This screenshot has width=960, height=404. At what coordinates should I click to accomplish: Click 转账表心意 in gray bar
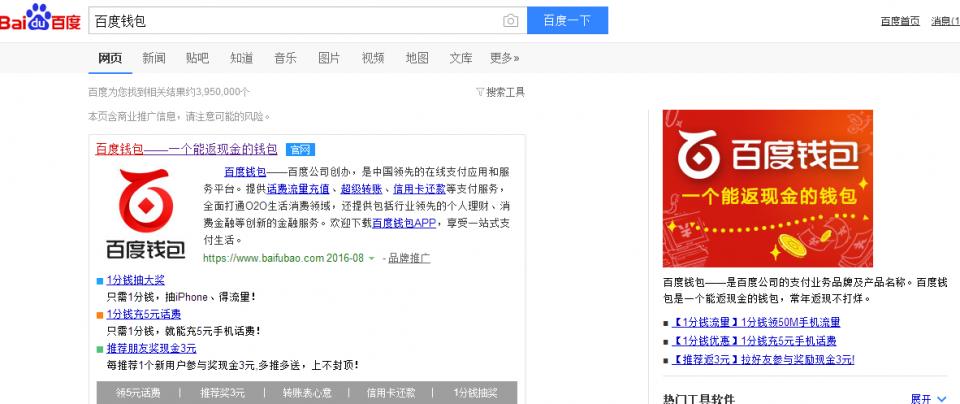point(307,393)
